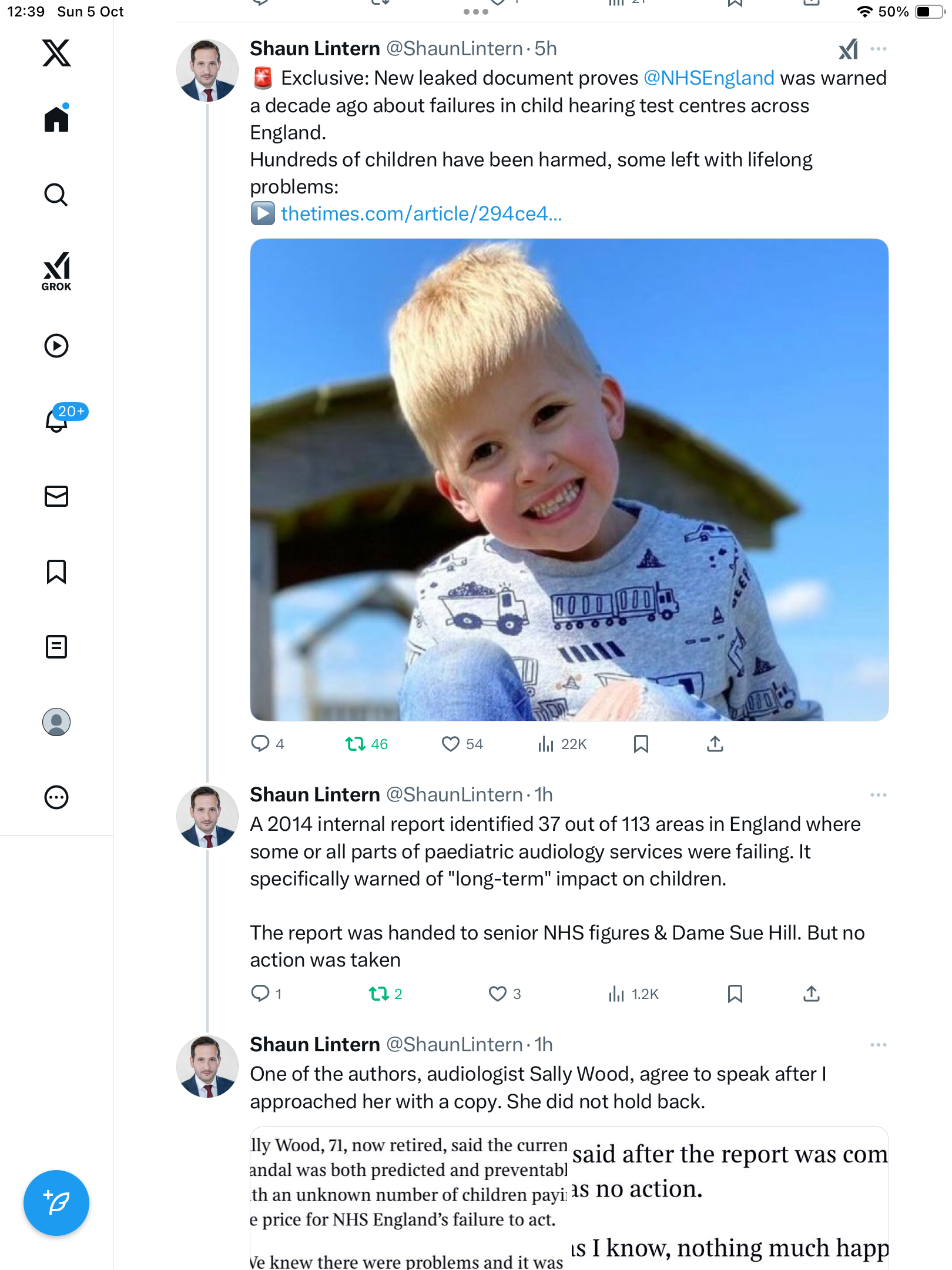This screenshot has height=1270, width=952.
Task: Open more options for the Exclusive post
Action: click(x=879, y=49)
